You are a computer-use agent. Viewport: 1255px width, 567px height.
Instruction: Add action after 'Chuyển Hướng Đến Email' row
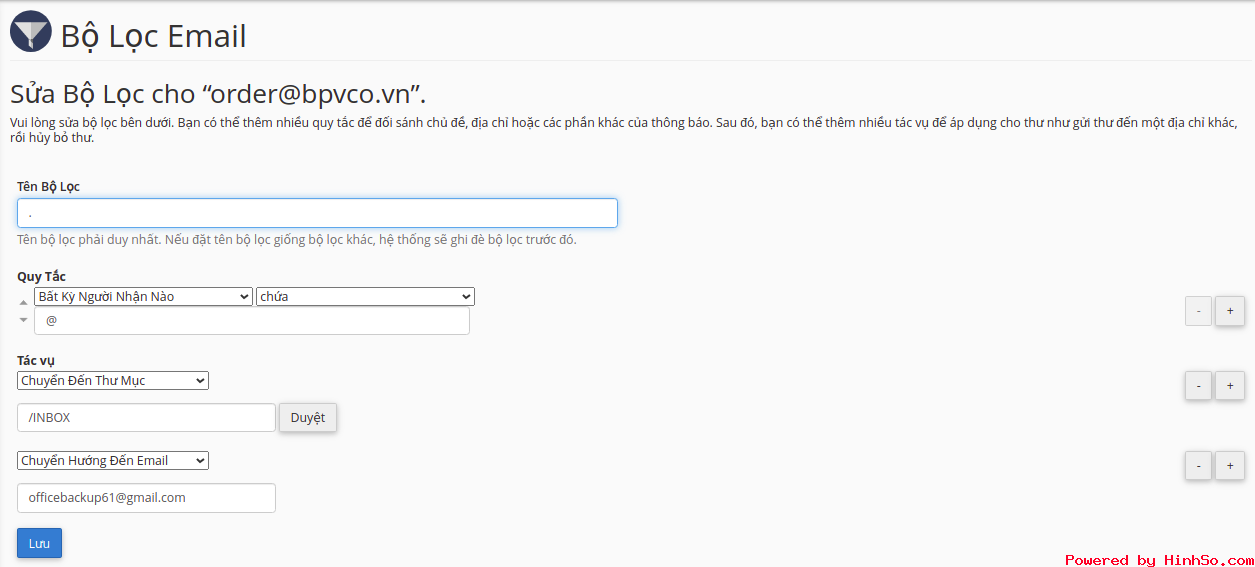coord(1230,465)
